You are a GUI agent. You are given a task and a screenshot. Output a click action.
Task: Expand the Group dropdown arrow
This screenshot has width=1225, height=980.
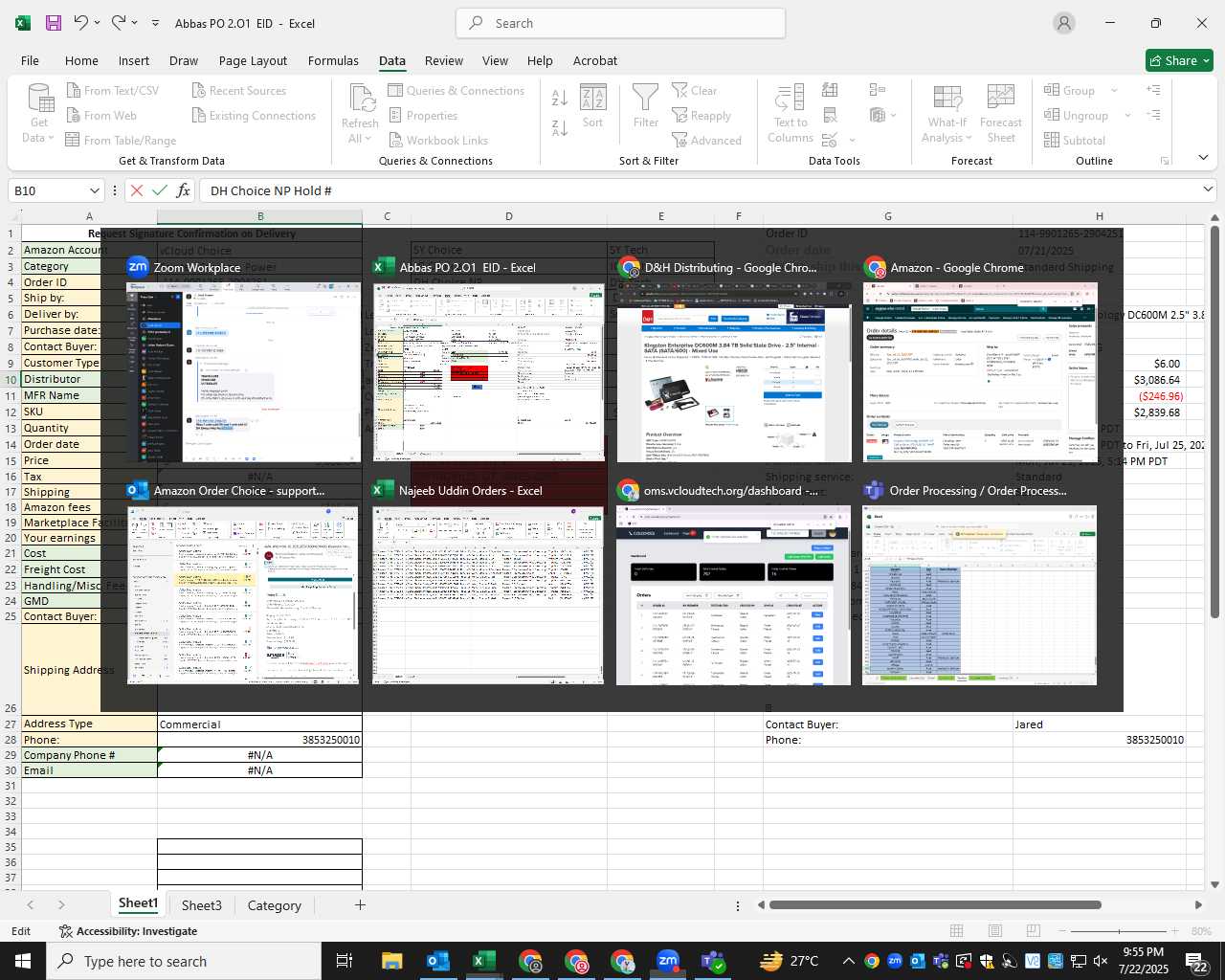coord(1114,91)
